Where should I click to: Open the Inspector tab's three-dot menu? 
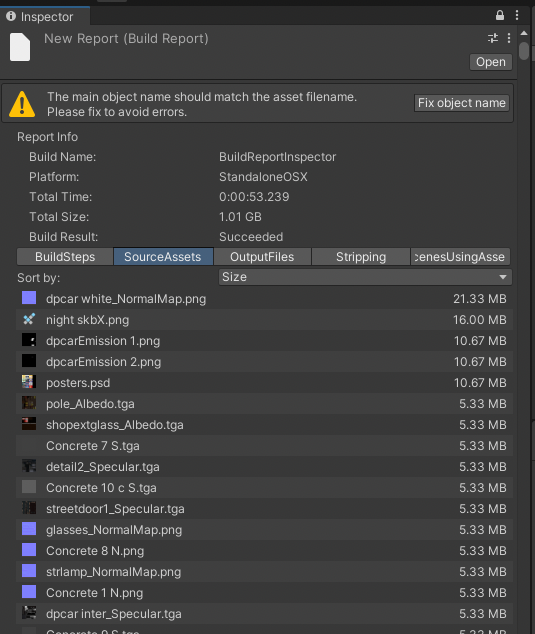click(x=517, y=15)
